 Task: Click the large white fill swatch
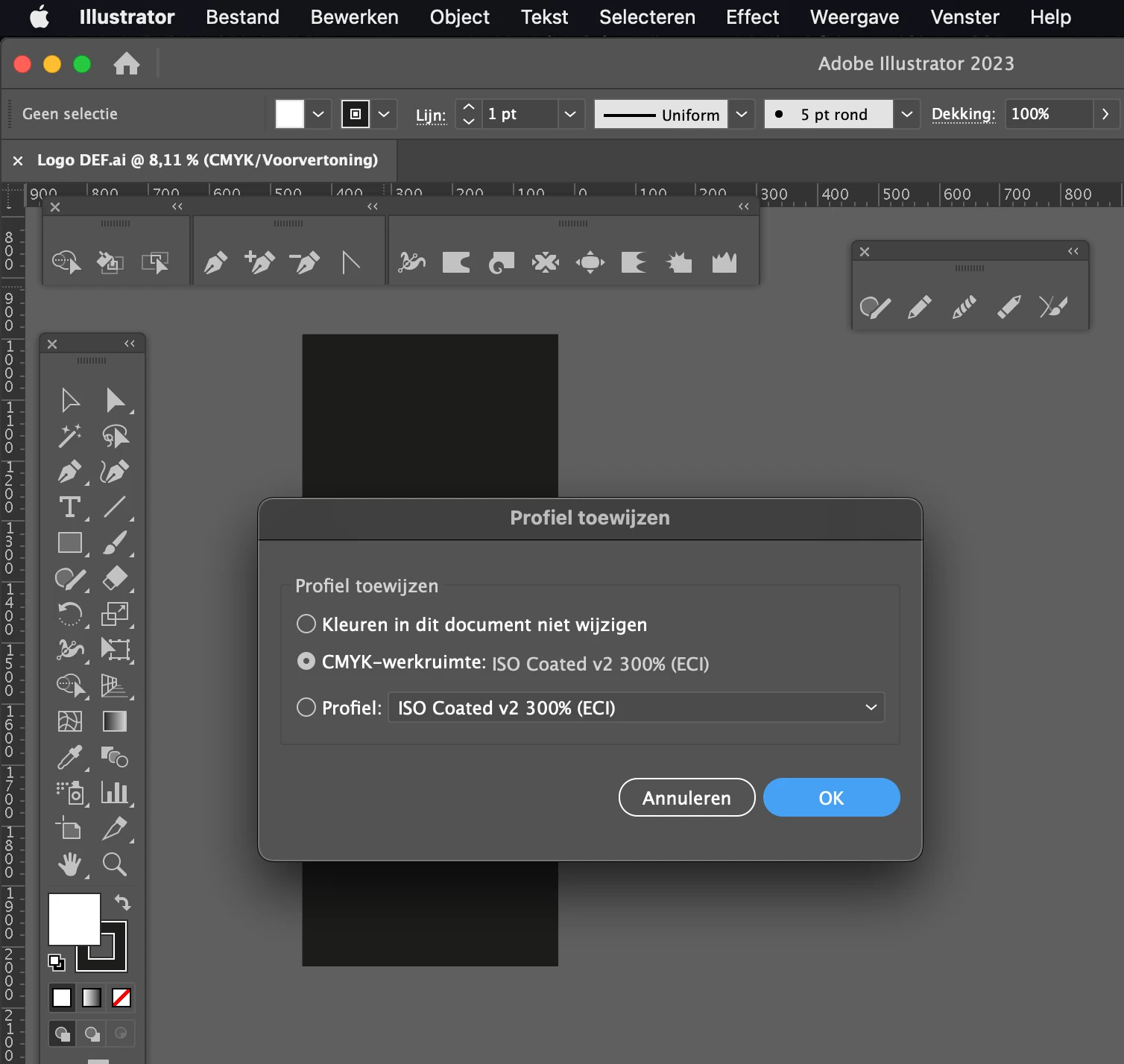(74, 919)
